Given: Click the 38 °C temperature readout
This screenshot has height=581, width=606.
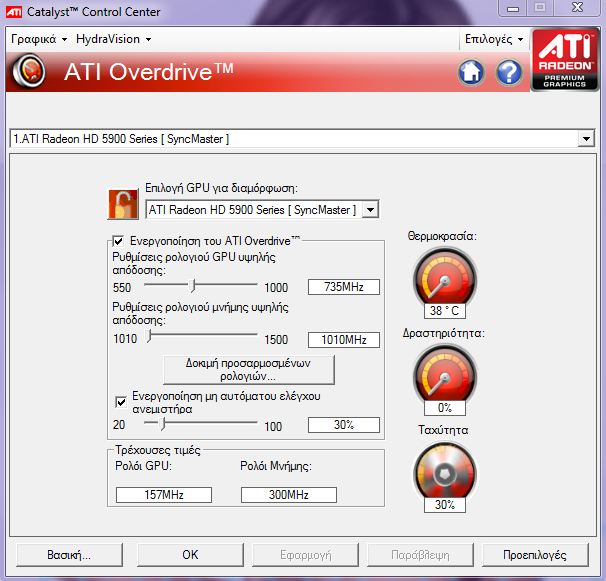Looking at the screenshot, I should point(444,311).
